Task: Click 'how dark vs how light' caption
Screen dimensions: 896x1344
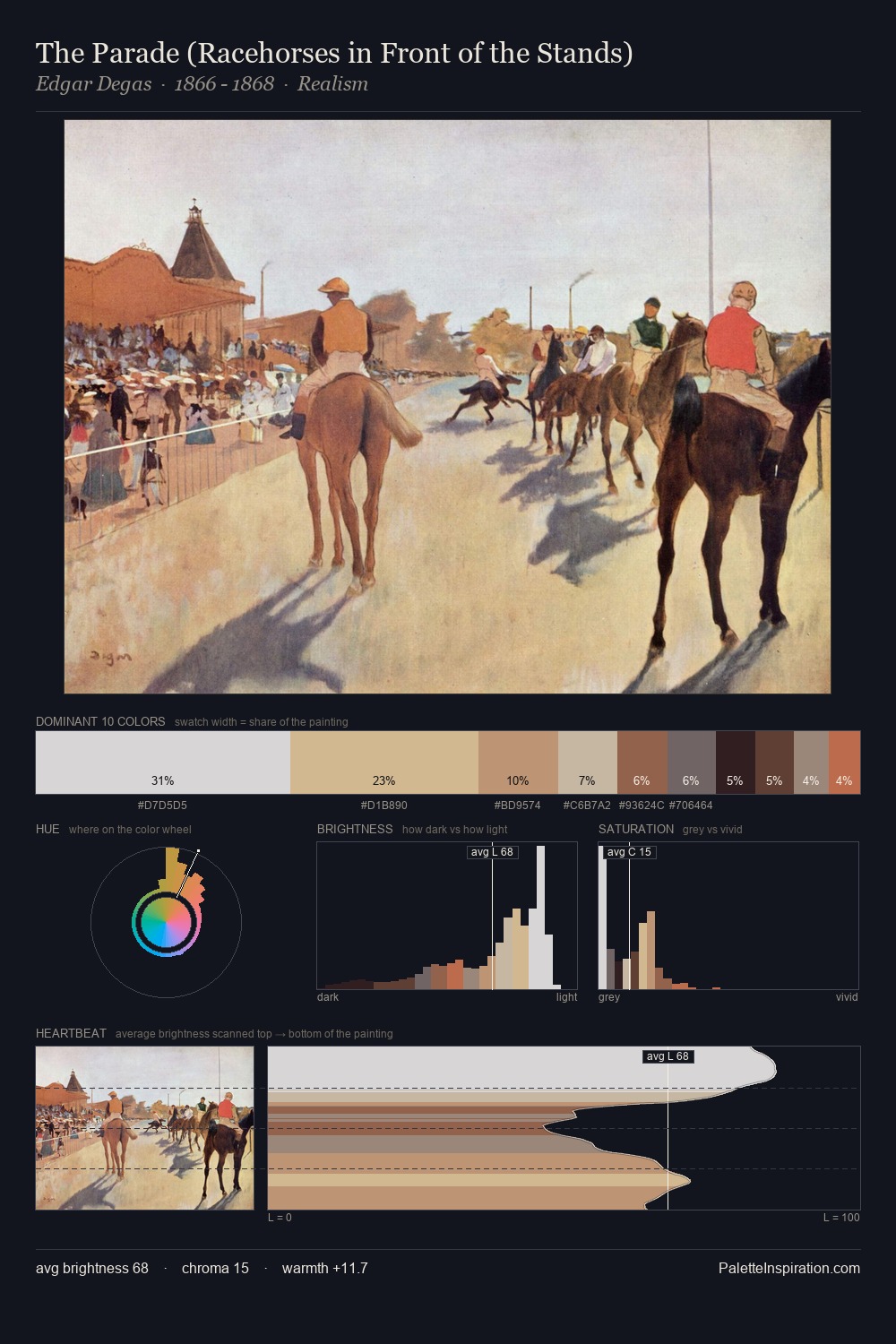Action: click(x=455, y=830)
